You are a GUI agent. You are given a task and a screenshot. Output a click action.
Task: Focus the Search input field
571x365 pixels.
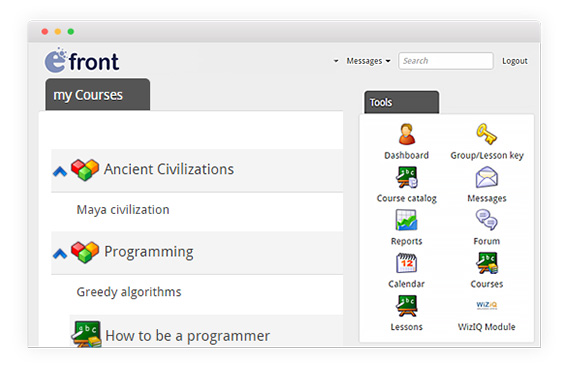click(x=446, y=61)
